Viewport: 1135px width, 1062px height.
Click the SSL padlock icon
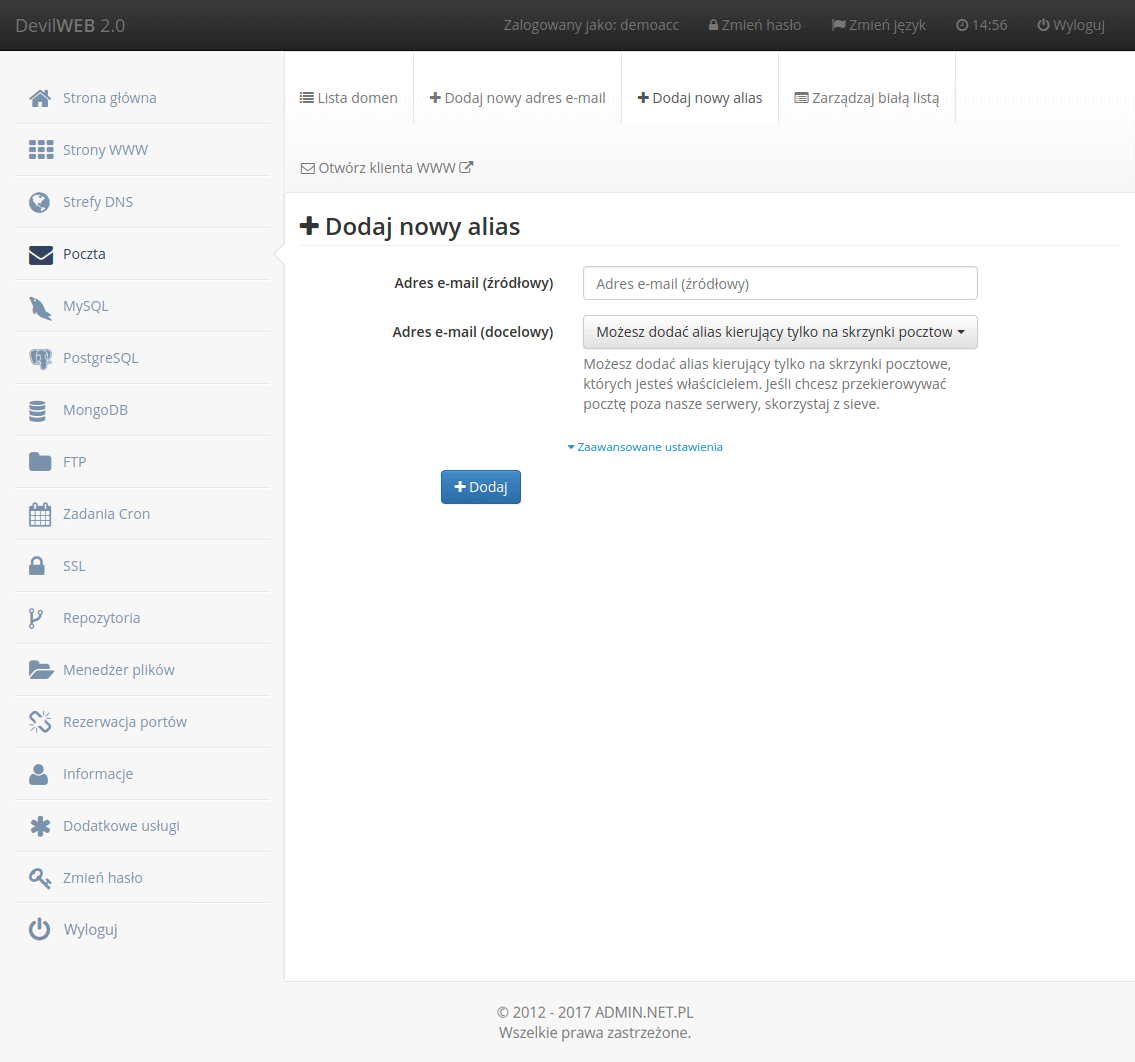coord(38,566)
